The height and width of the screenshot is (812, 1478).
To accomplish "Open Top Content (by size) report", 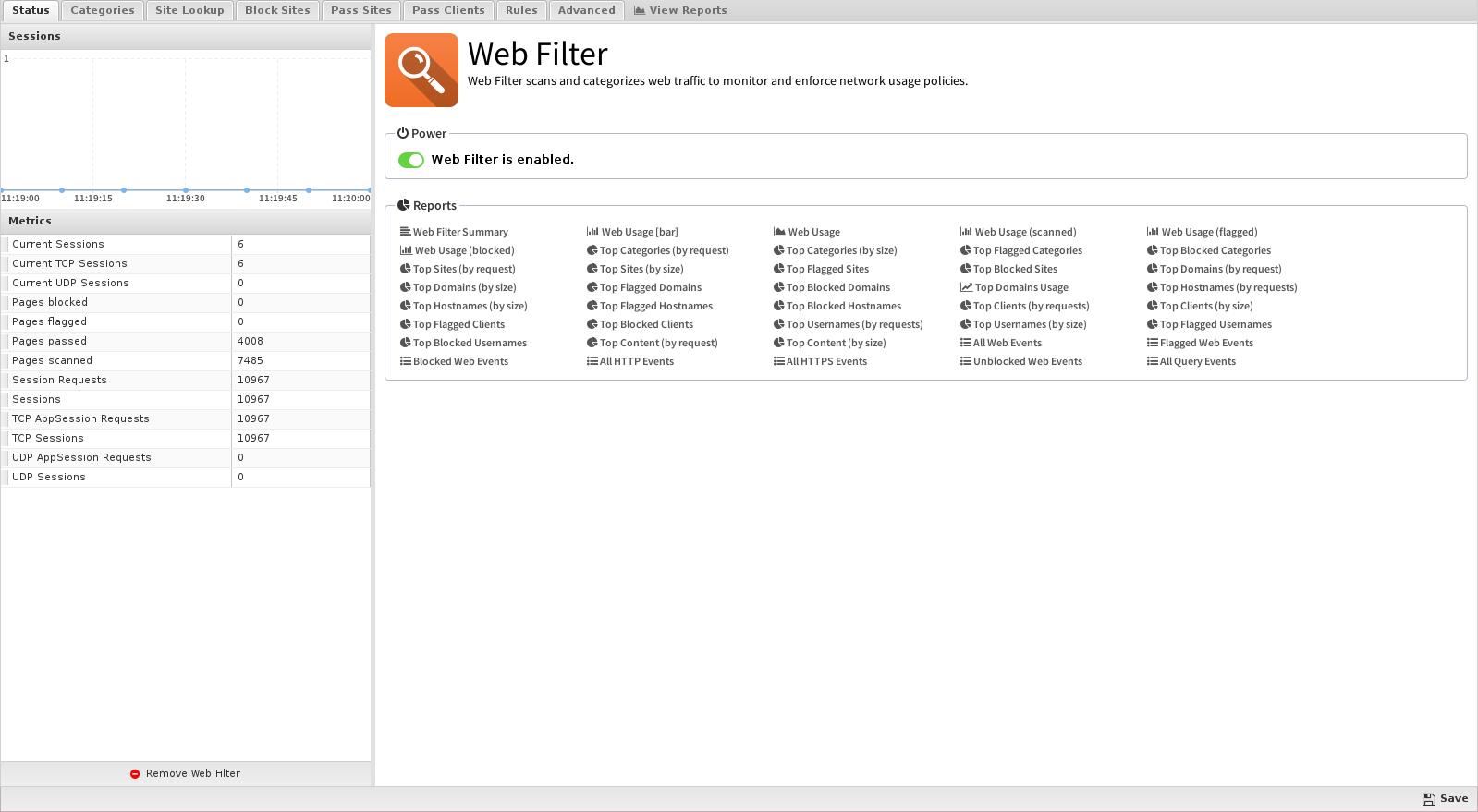I will (829, 343).
